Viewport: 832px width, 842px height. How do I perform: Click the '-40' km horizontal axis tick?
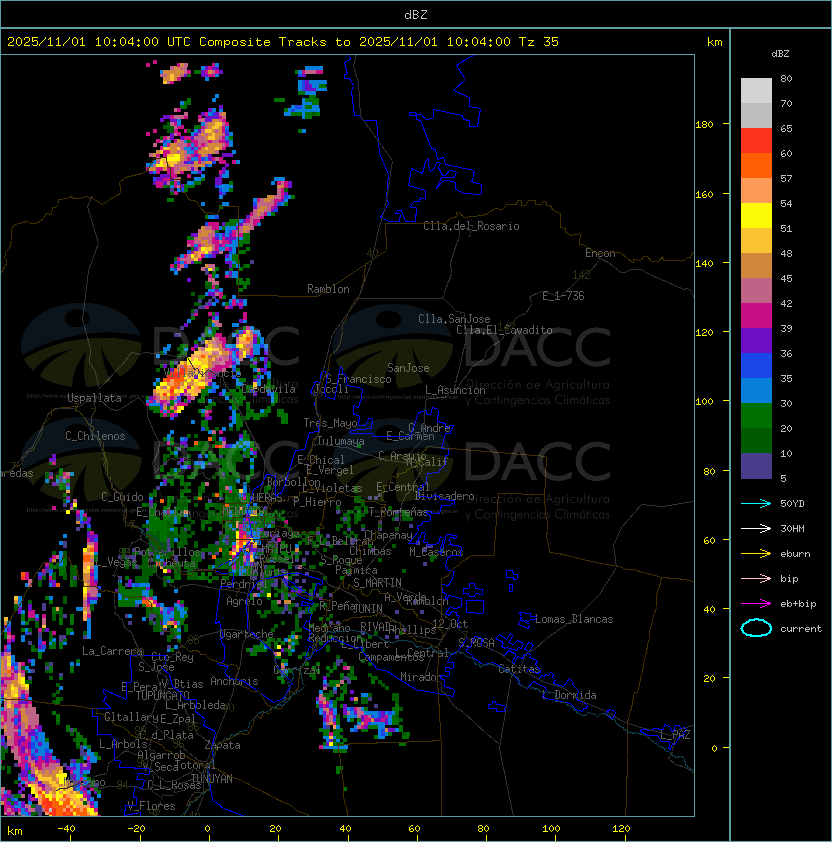pyautogui.click(x=66, y=829)
